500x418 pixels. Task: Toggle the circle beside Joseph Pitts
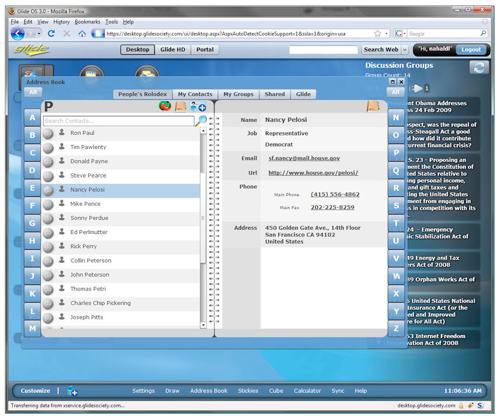(x=48, y=318)
